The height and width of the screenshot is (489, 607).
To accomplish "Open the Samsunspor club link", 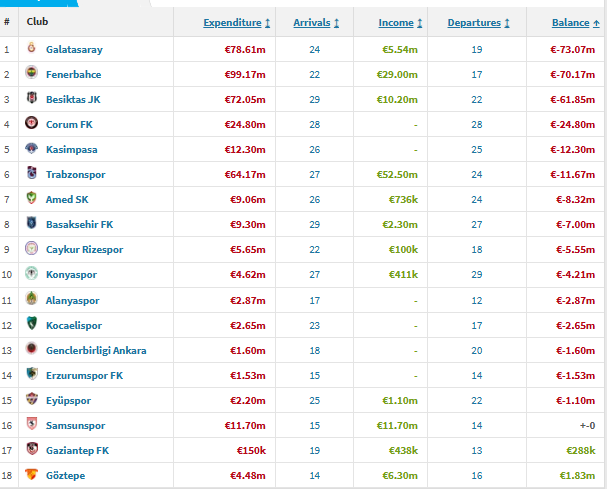I will coord(75,426).
